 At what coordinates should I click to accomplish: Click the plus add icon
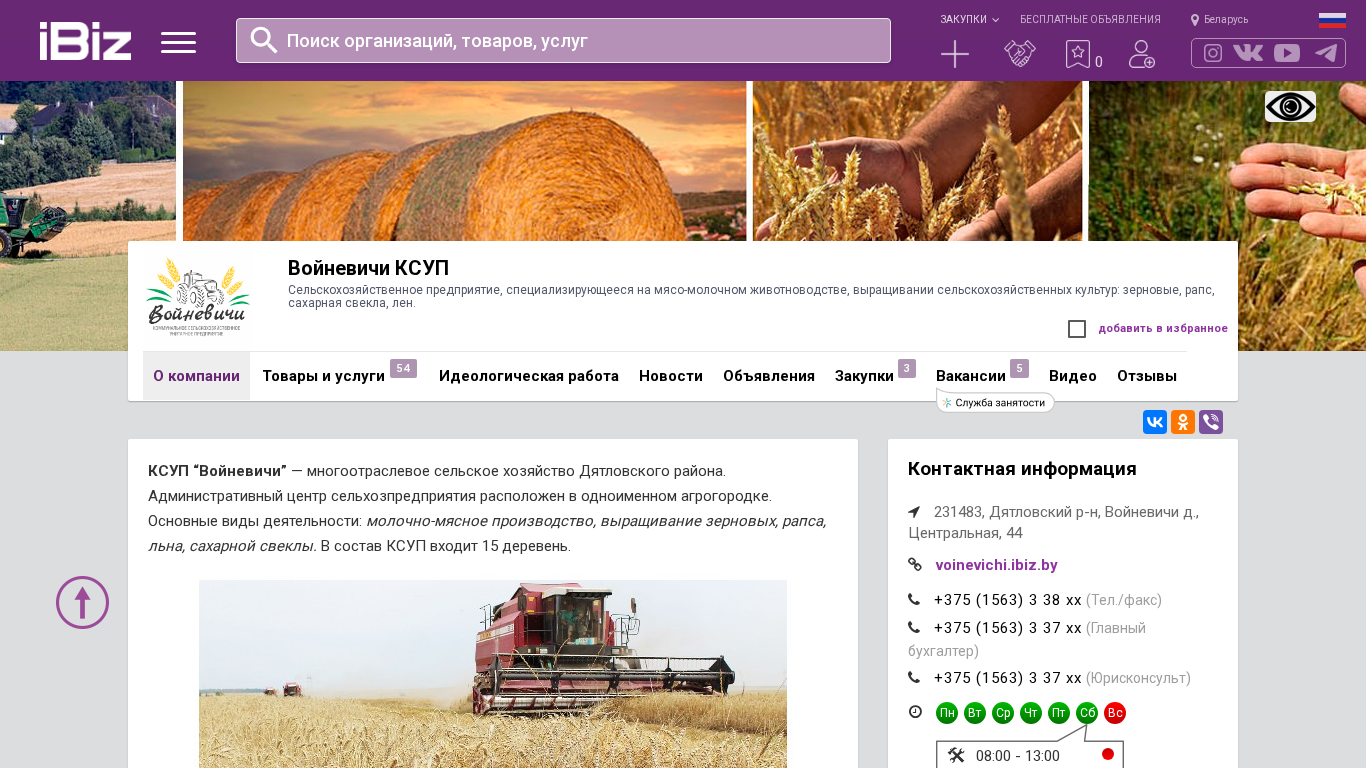(955, 54)
